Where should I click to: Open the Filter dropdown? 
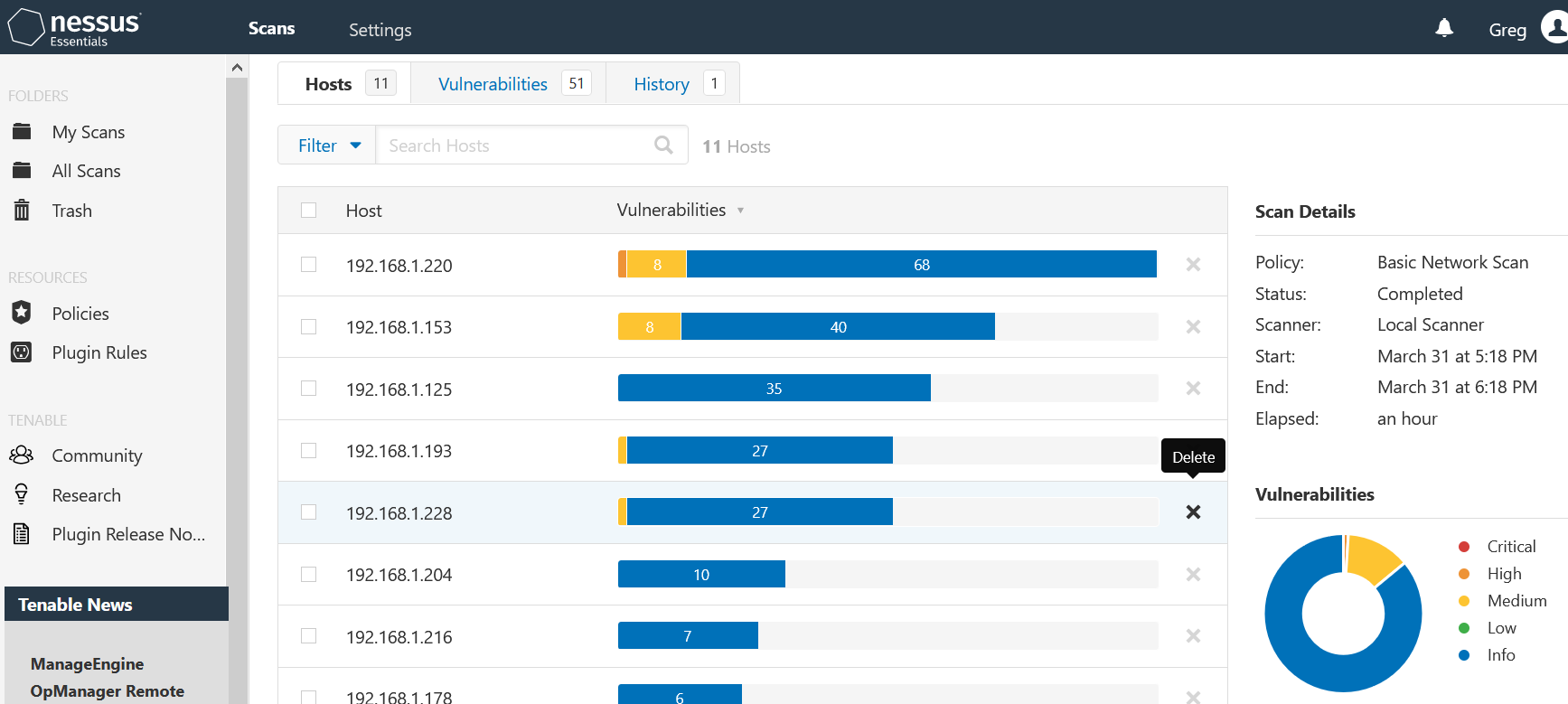[x=327, y=145]
